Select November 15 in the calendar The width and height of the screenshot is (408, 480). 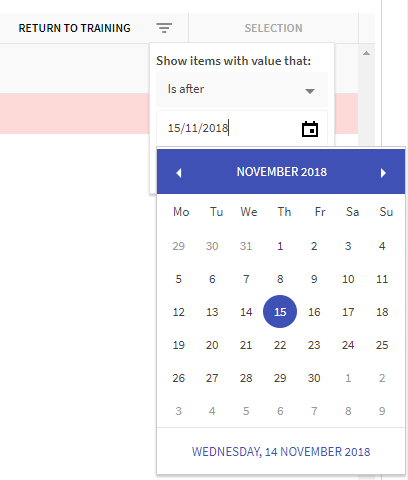[280, 312]
